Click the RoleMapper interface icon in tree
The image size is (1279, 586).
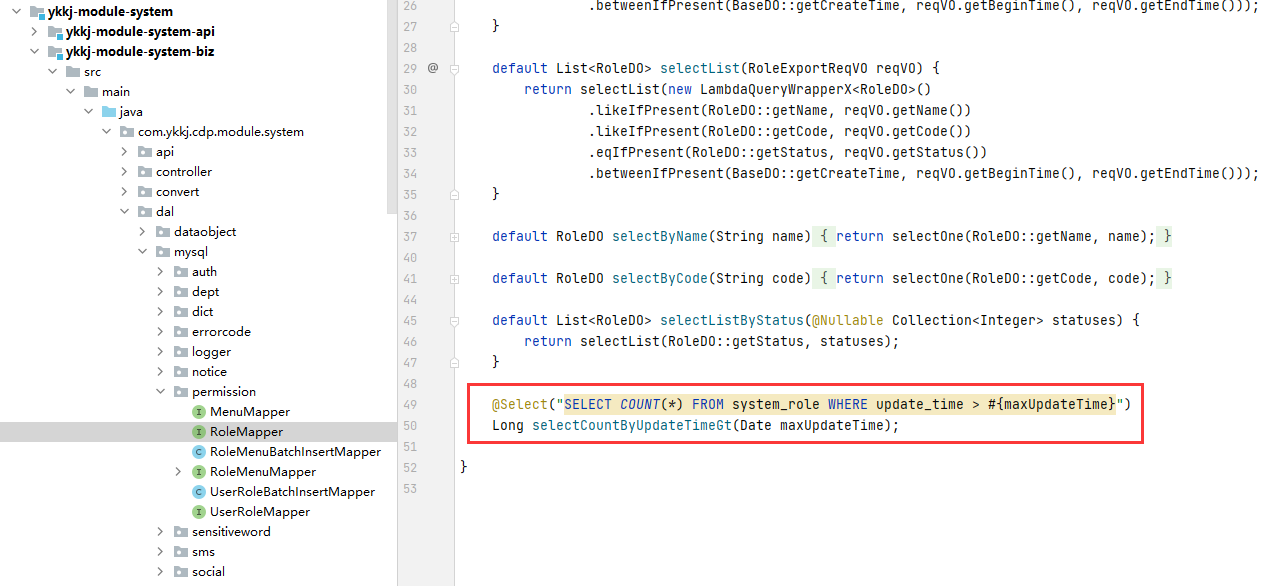(x=198, y=432)
